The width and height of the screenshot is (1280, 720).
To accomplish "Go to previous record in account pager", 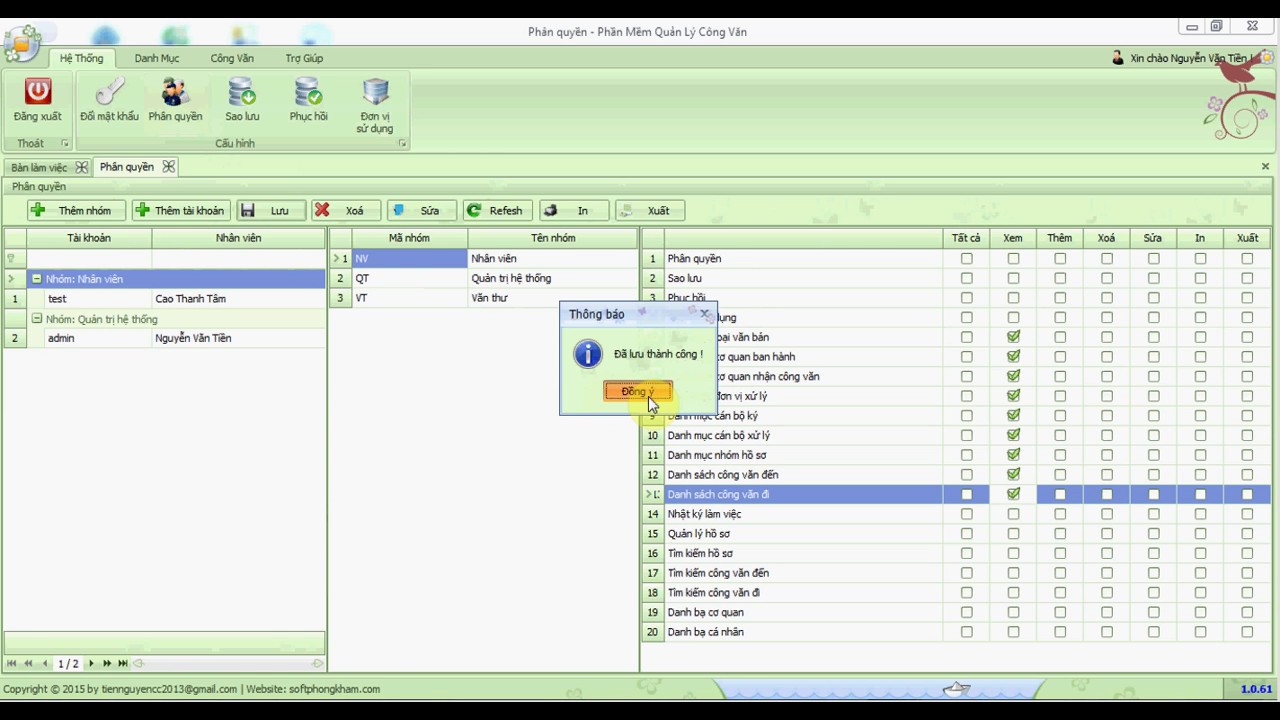I will point(44,663).
